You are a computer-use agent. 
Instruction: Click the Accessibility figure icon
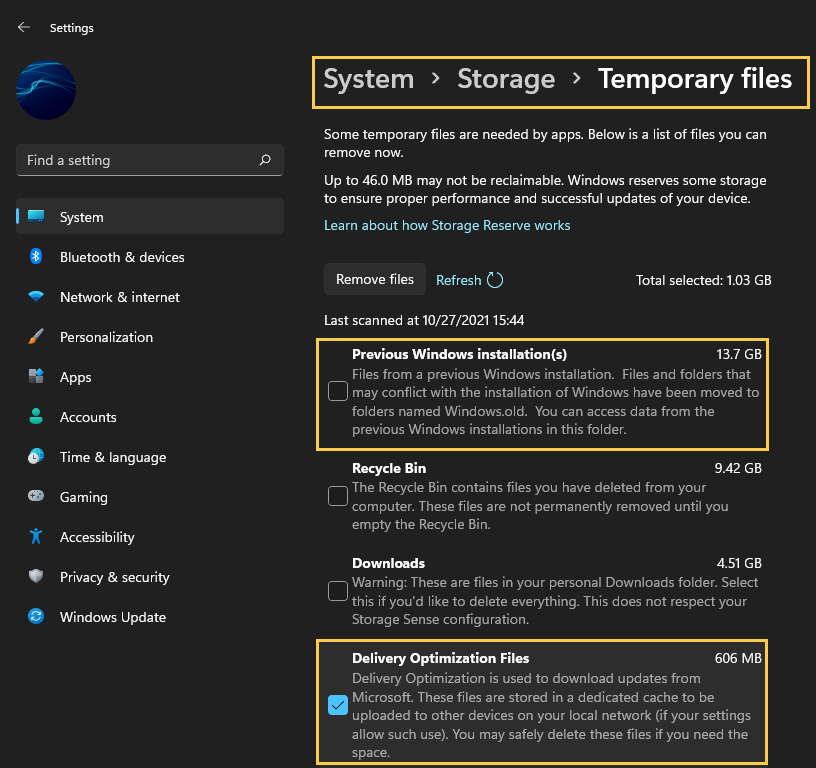tap(36, 536)
